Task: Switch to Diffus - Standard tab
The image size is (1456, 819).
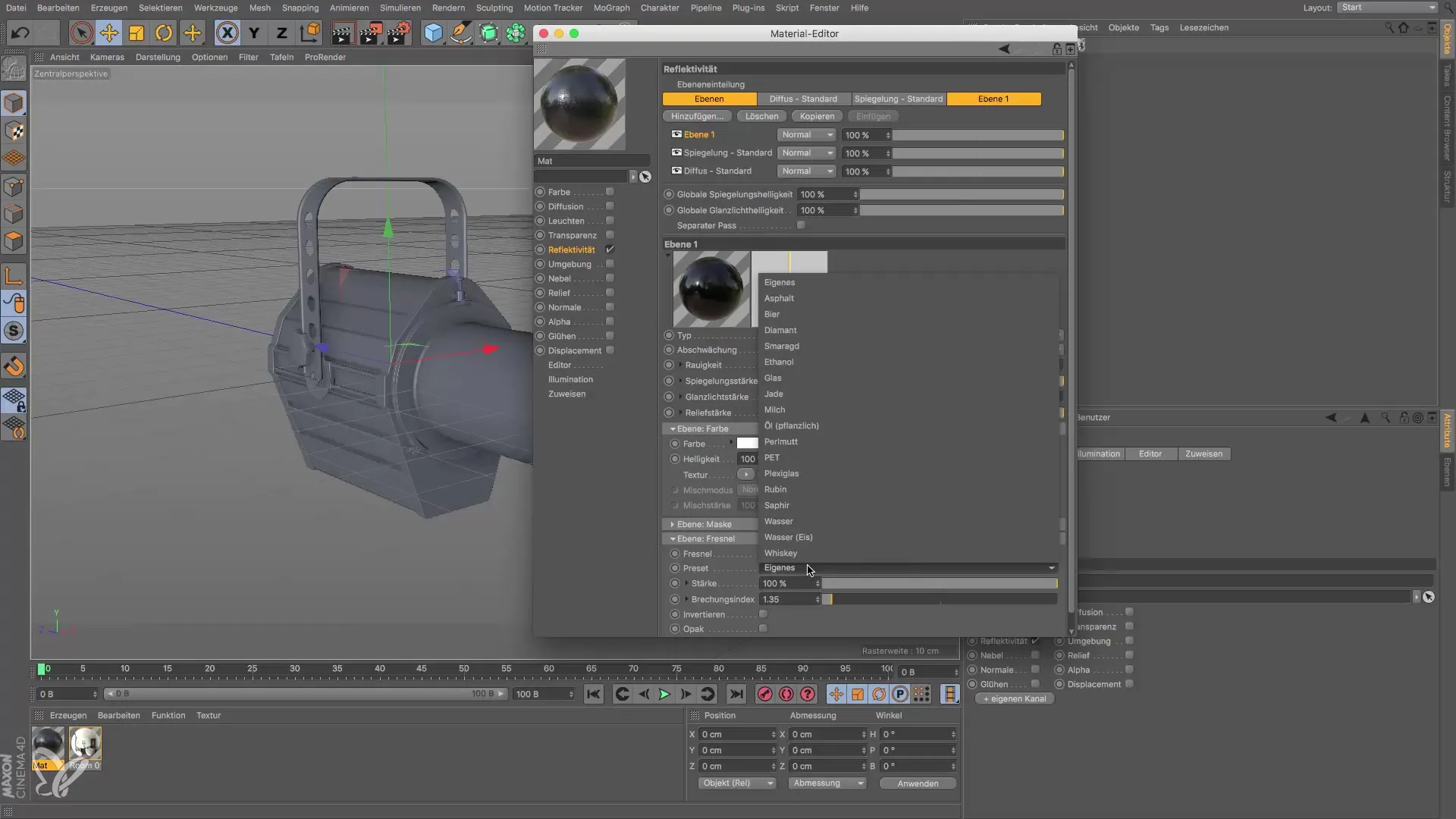Action: pos(803,99)
